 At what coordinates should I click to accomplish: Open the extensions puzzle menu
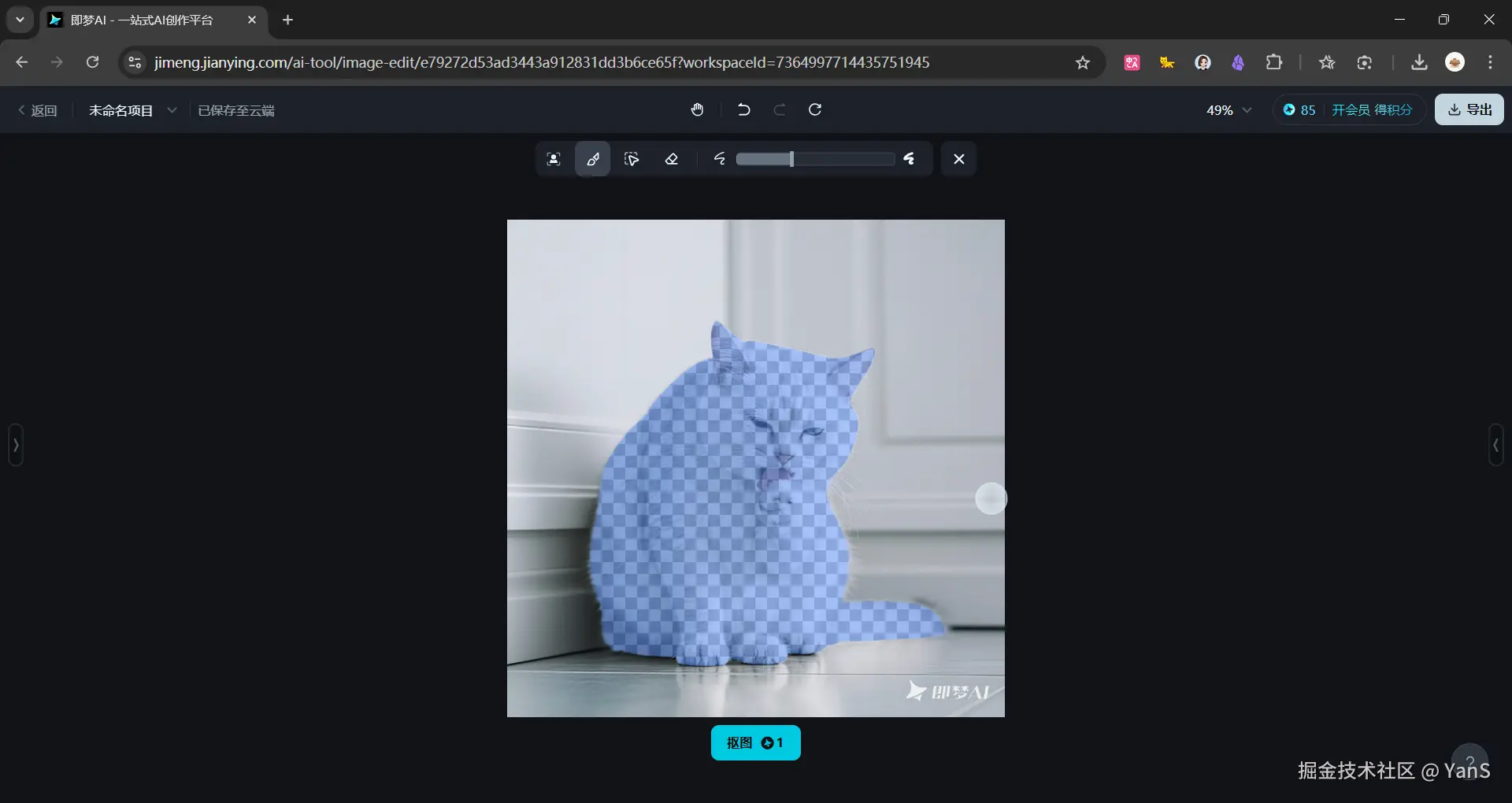(x=1273, y=62)
